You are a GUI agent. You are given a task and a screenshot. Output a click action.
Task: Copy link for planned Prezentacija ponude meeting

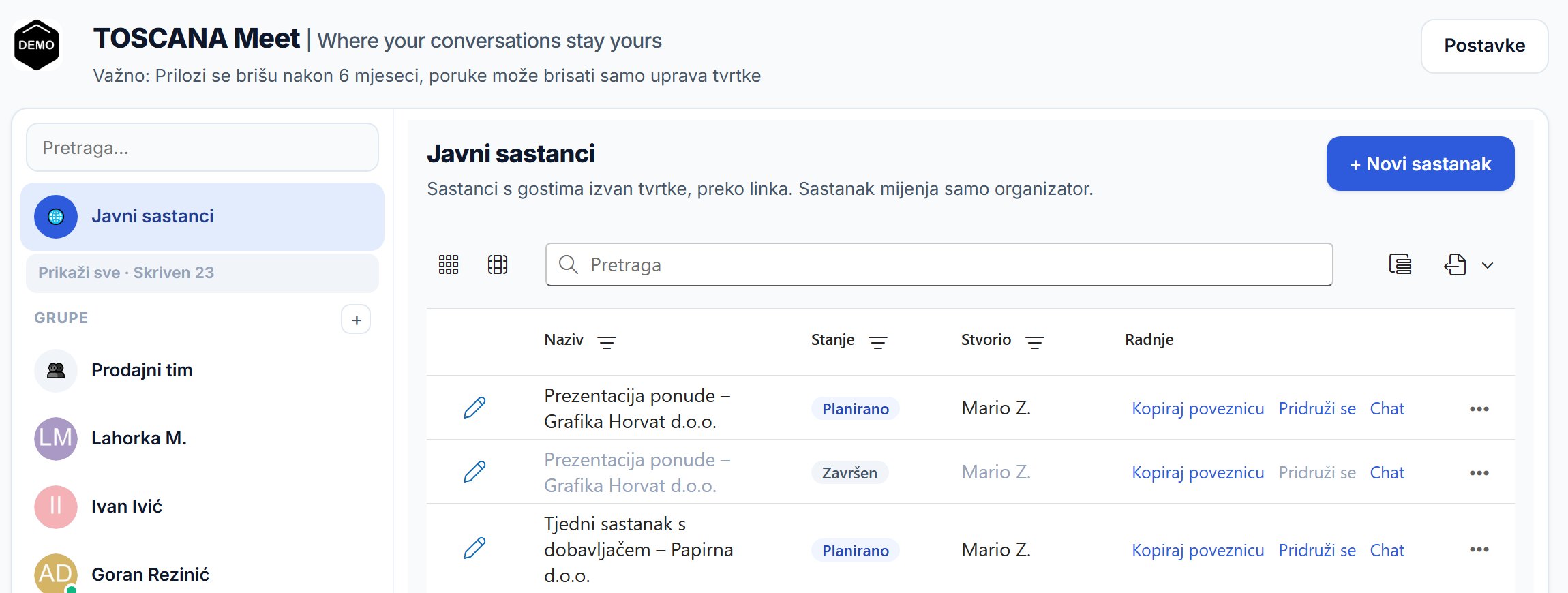[x=1198, y=408]
